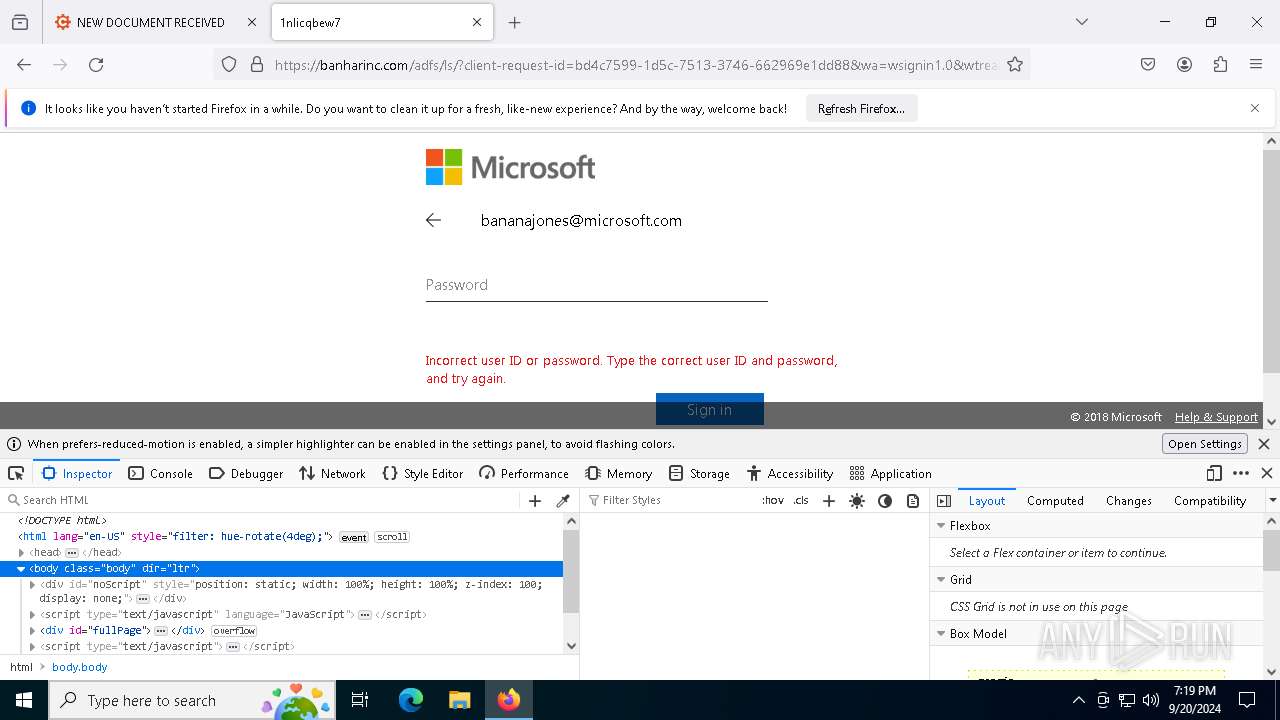This screenshot has height=720, width=1280.
Task: Open the sidebar tabs overflow dropdown arrow
Action: pyautogui.click(x=1272, y=500)
